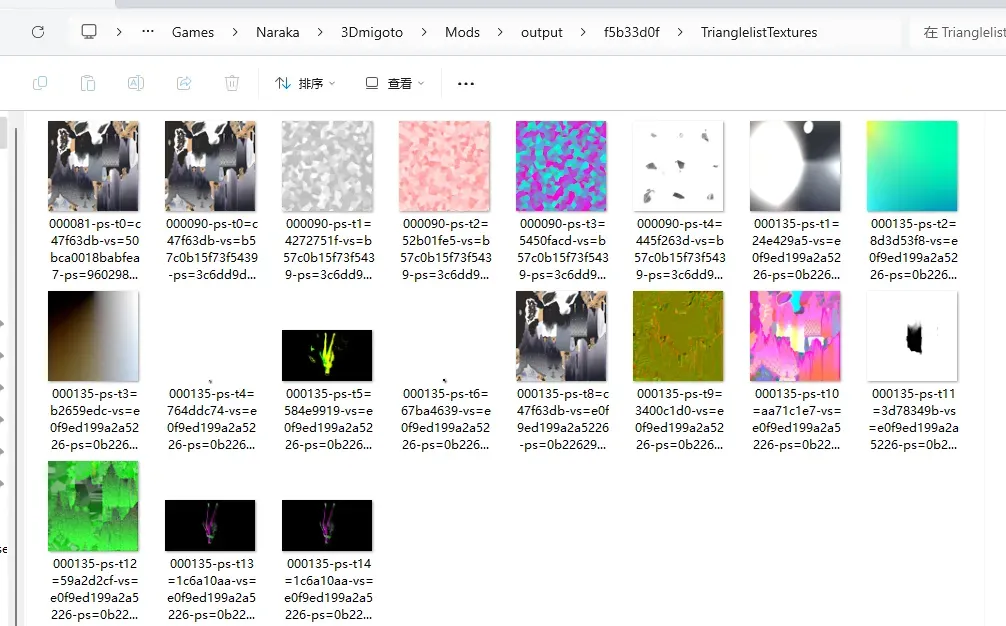
Task: Open the See more ellipsis menu
Action: pyautogui.click(x=465, y=83)
